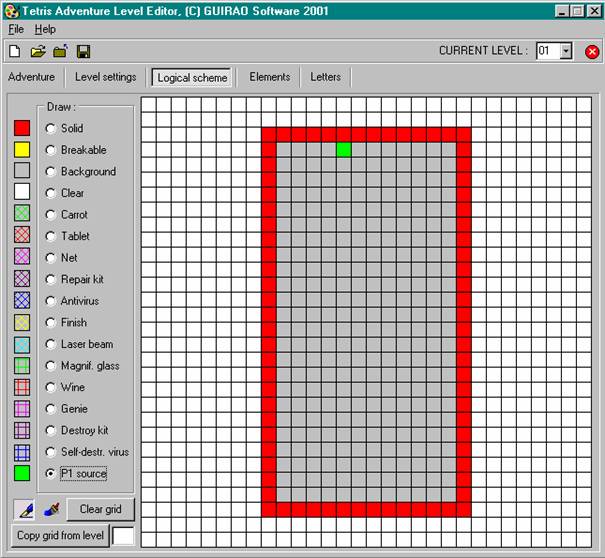Click the solid red color swatch
Image resolution: width=605 pixels, height=558 pixels.
coord(22,128)
